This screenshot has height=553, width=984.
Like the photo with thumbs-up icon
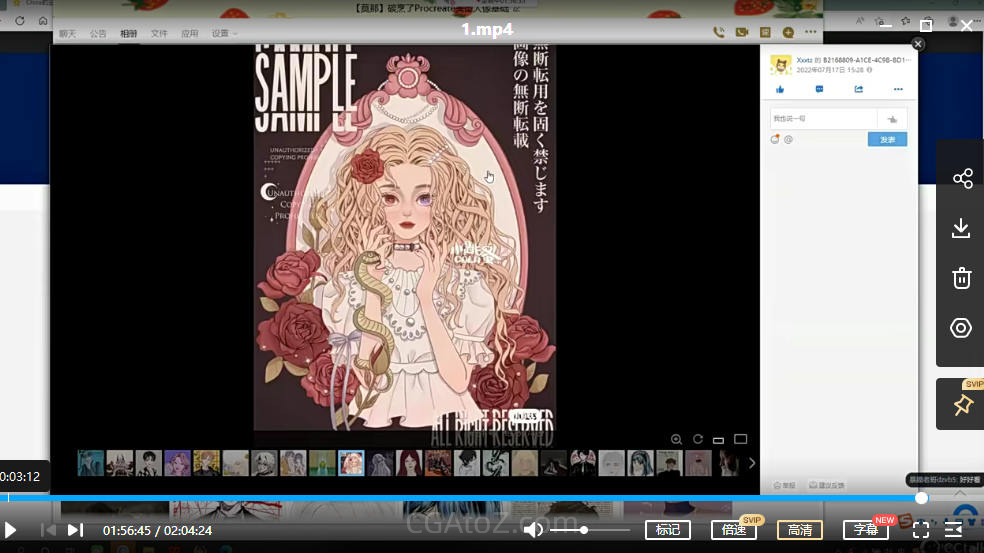780,89
